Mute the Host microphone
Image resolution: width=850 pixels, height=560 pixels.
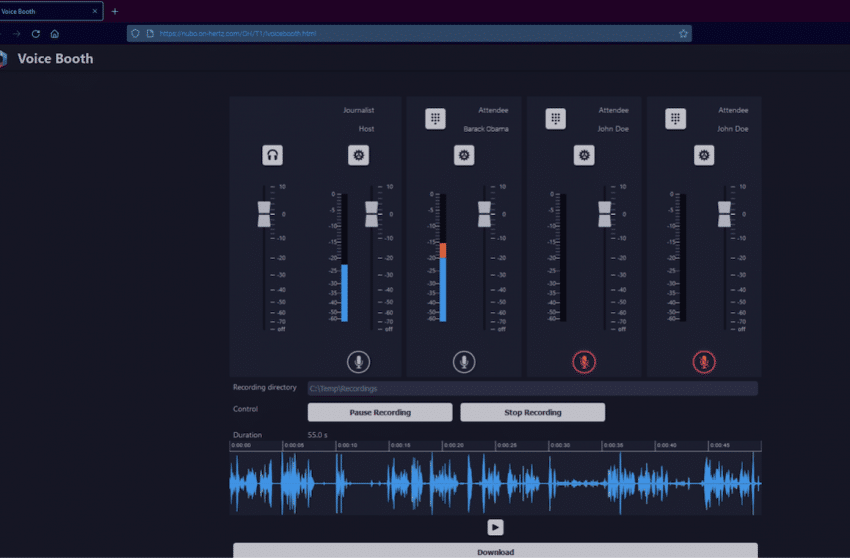pyautogui.click(x=358, y=362)
